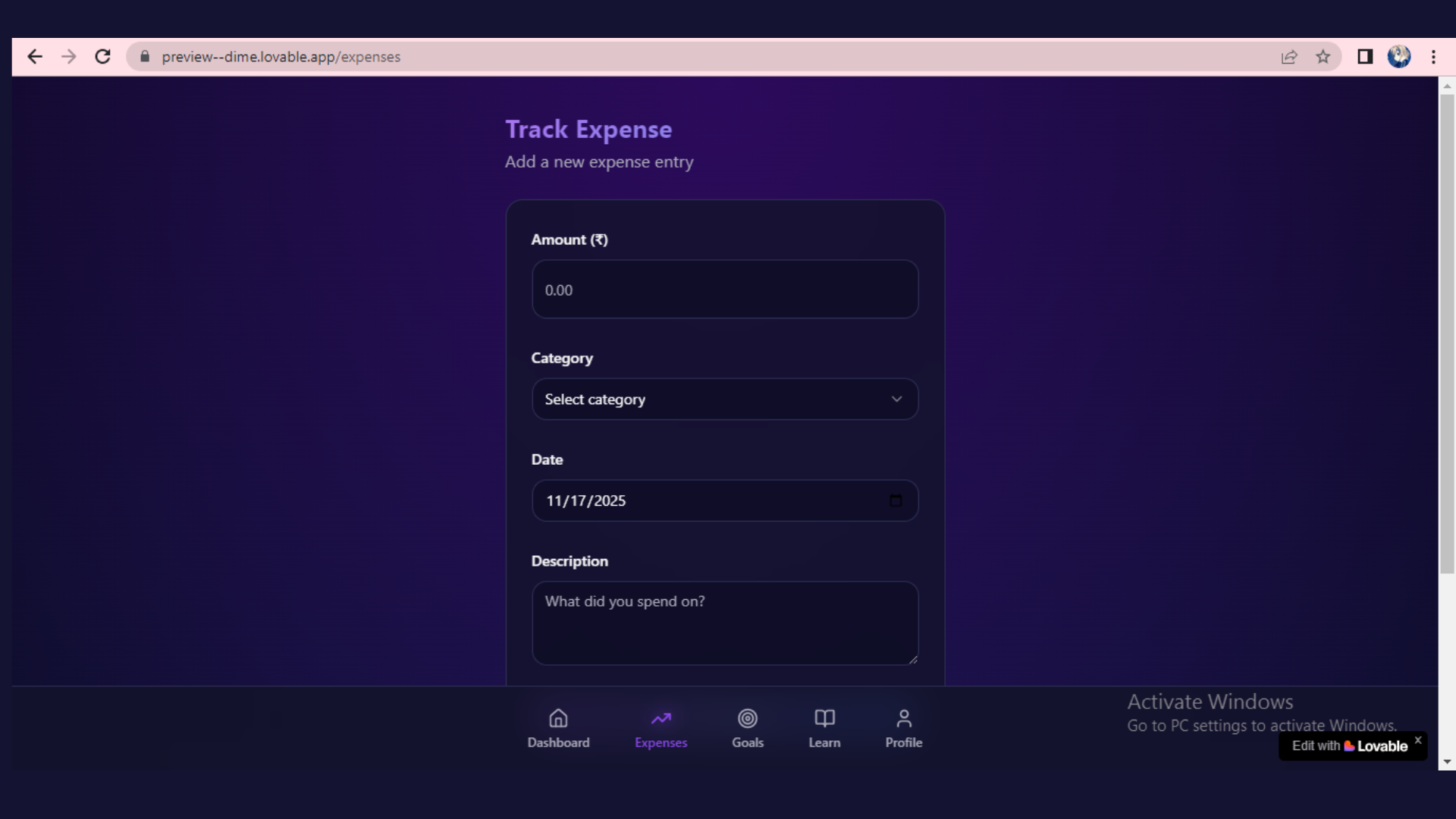The image size is (1456, 819).
Task: Click the Category field label
Action: point(562,358)
